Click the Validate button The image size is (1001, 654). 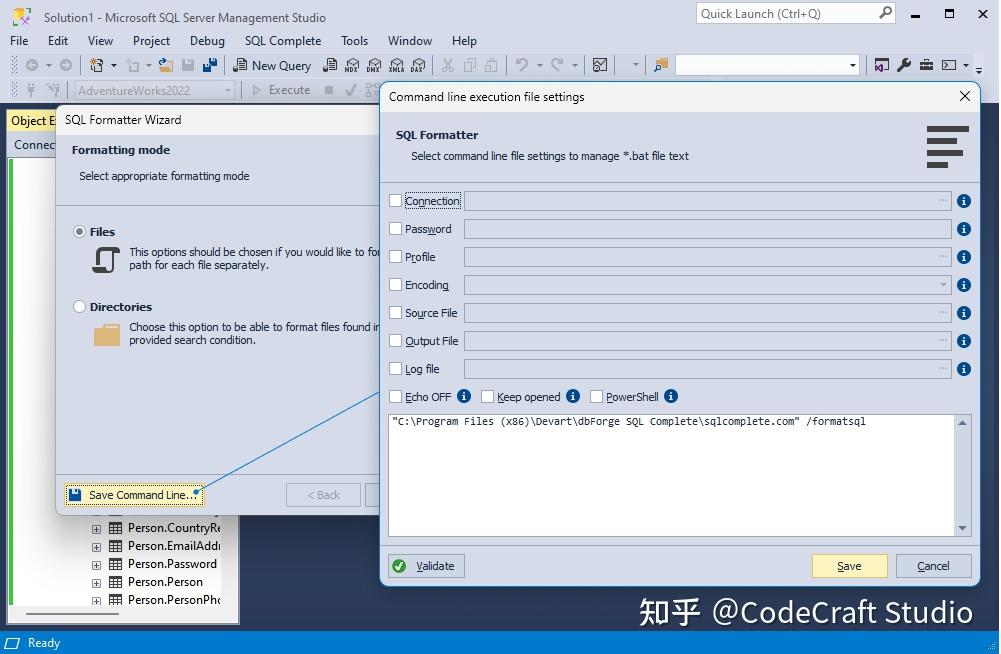(426, 566)
